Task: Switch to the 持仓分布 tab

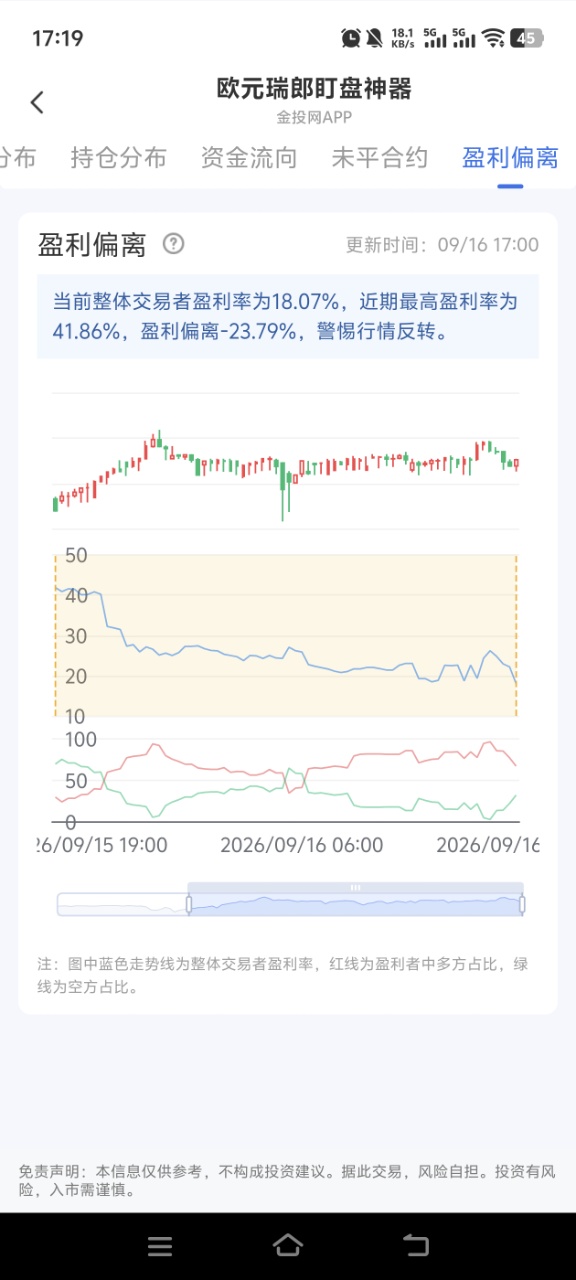Action: (118, 157)
